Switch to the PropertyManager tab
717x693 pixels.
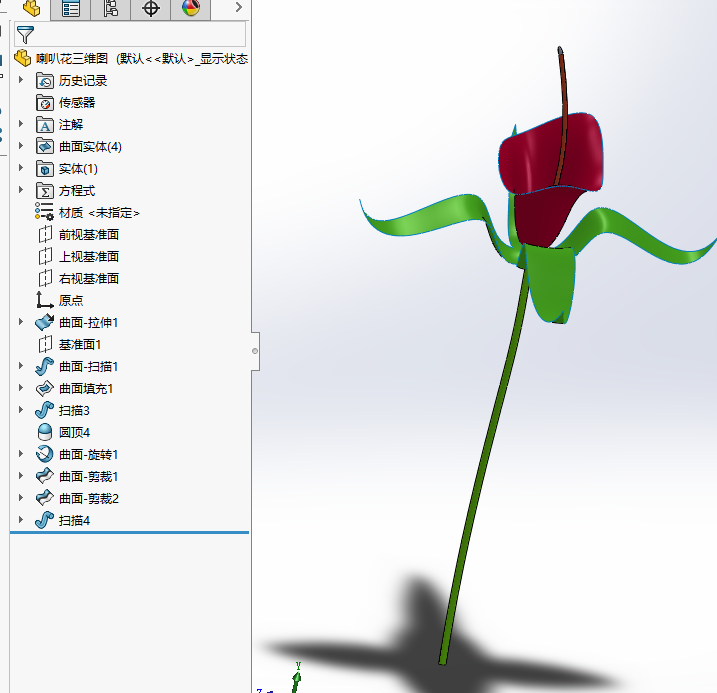[x=71, y=9]
